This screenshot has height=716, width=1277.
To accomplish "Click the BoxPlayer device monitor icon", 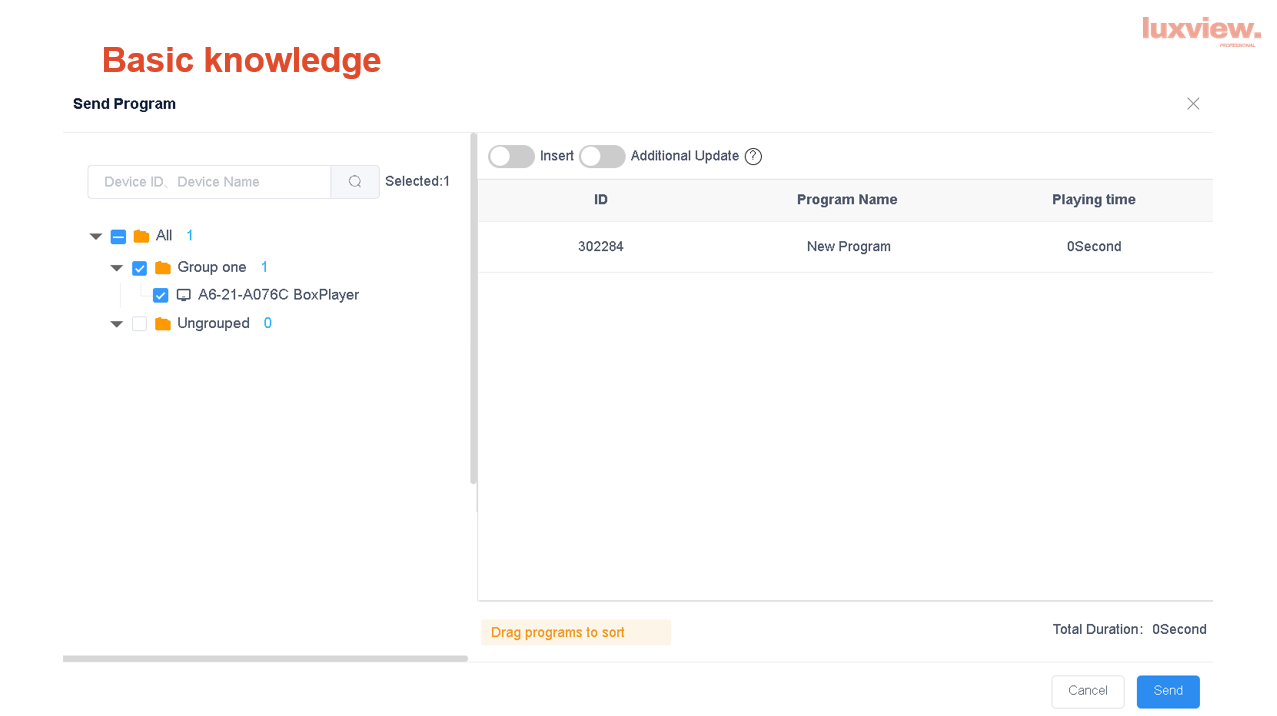I will 184,295.
